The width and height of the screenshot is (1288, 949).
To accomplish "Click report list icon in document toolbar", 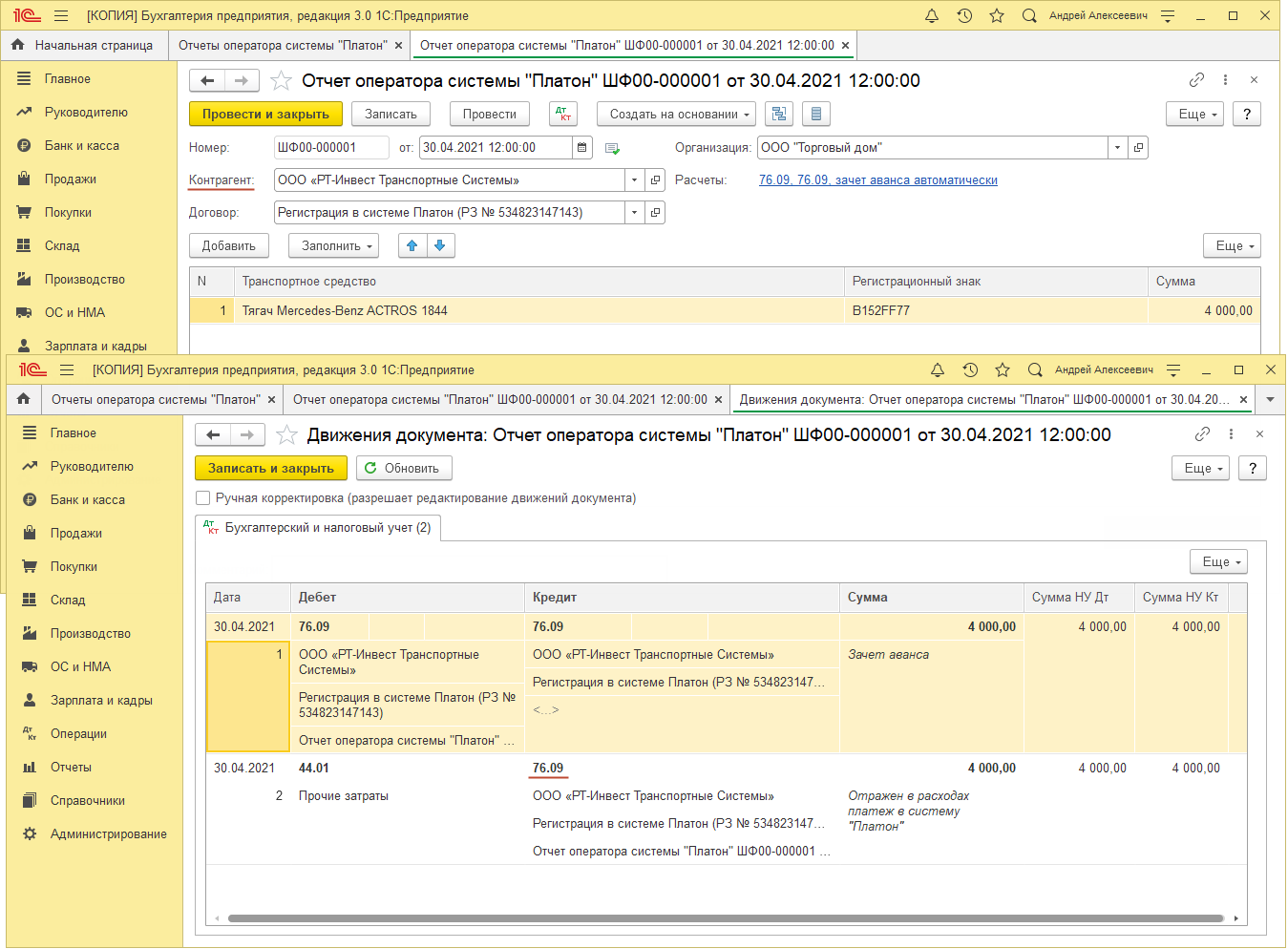I will 815,114.
